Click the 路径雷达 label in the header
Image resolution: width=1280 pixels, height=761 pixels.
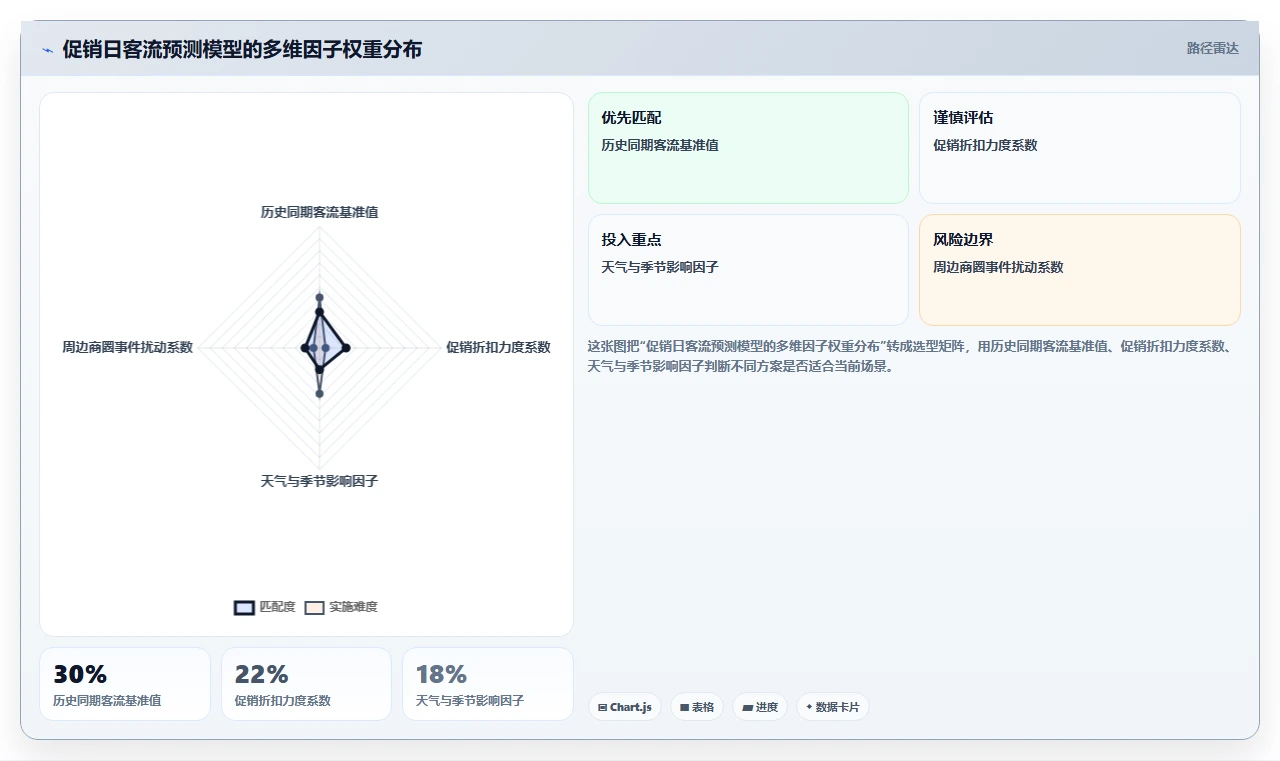1212,48
